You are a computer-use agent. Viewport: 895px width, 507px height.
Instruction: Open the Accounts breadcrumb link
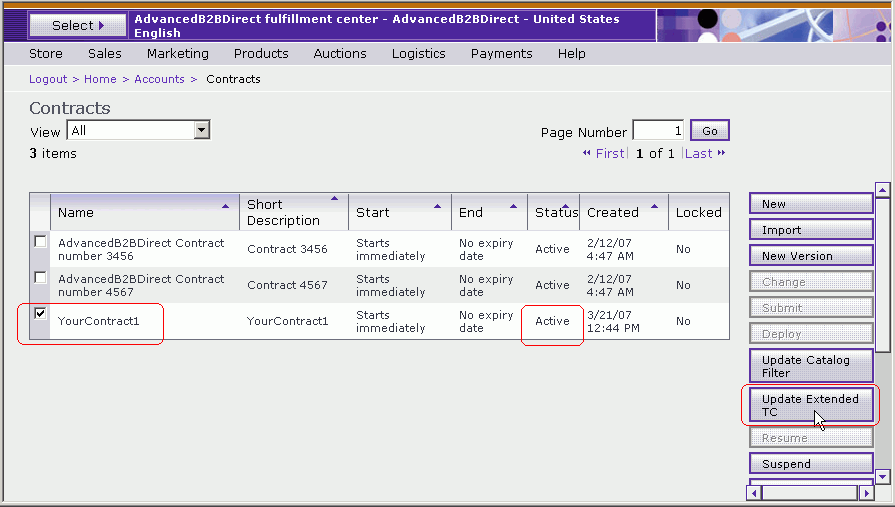tap(159, 79)
